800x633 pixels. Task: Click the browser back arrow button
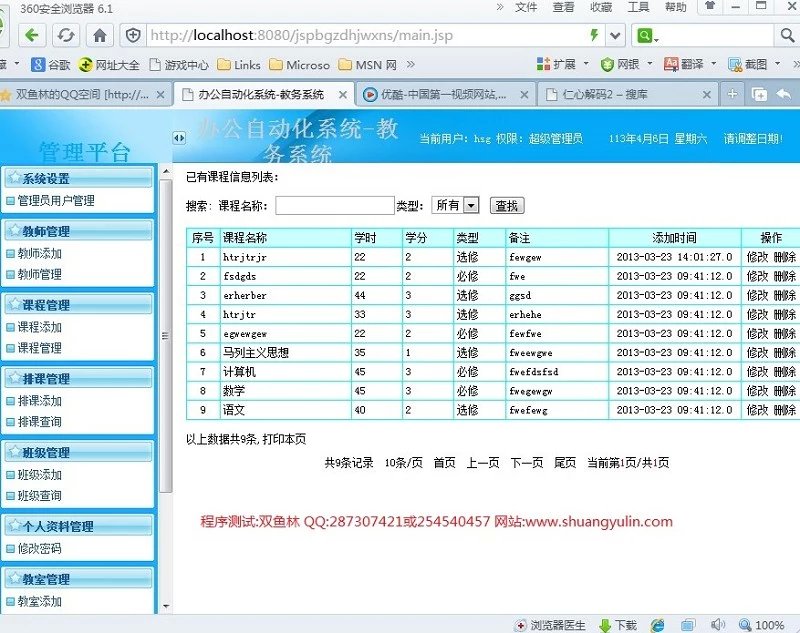click(31, 35)
